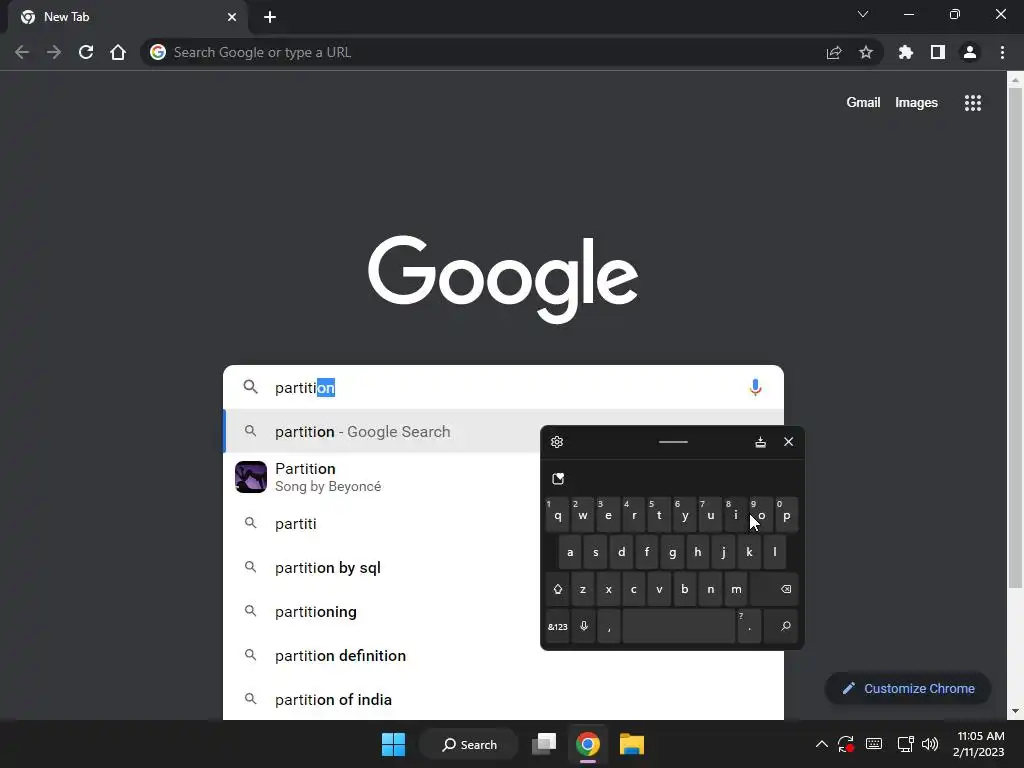Dock the touch keyboard
1024x768 pixels.
point(760,442)
